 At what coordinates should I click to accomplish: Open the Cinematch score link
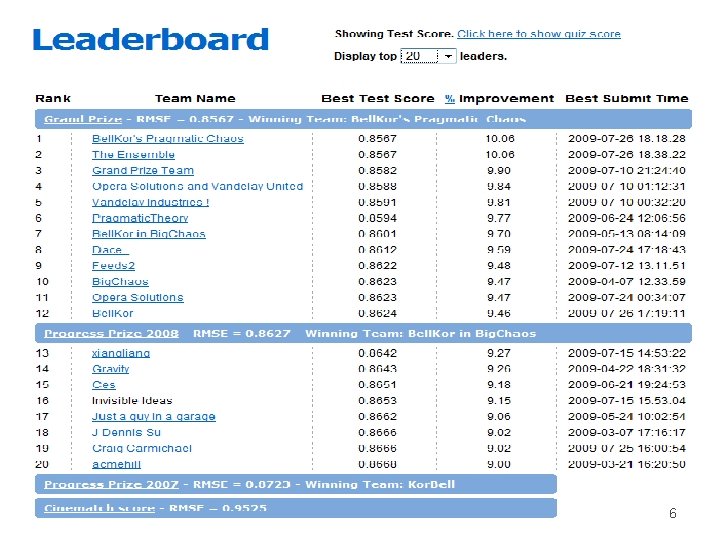[100, 508]
